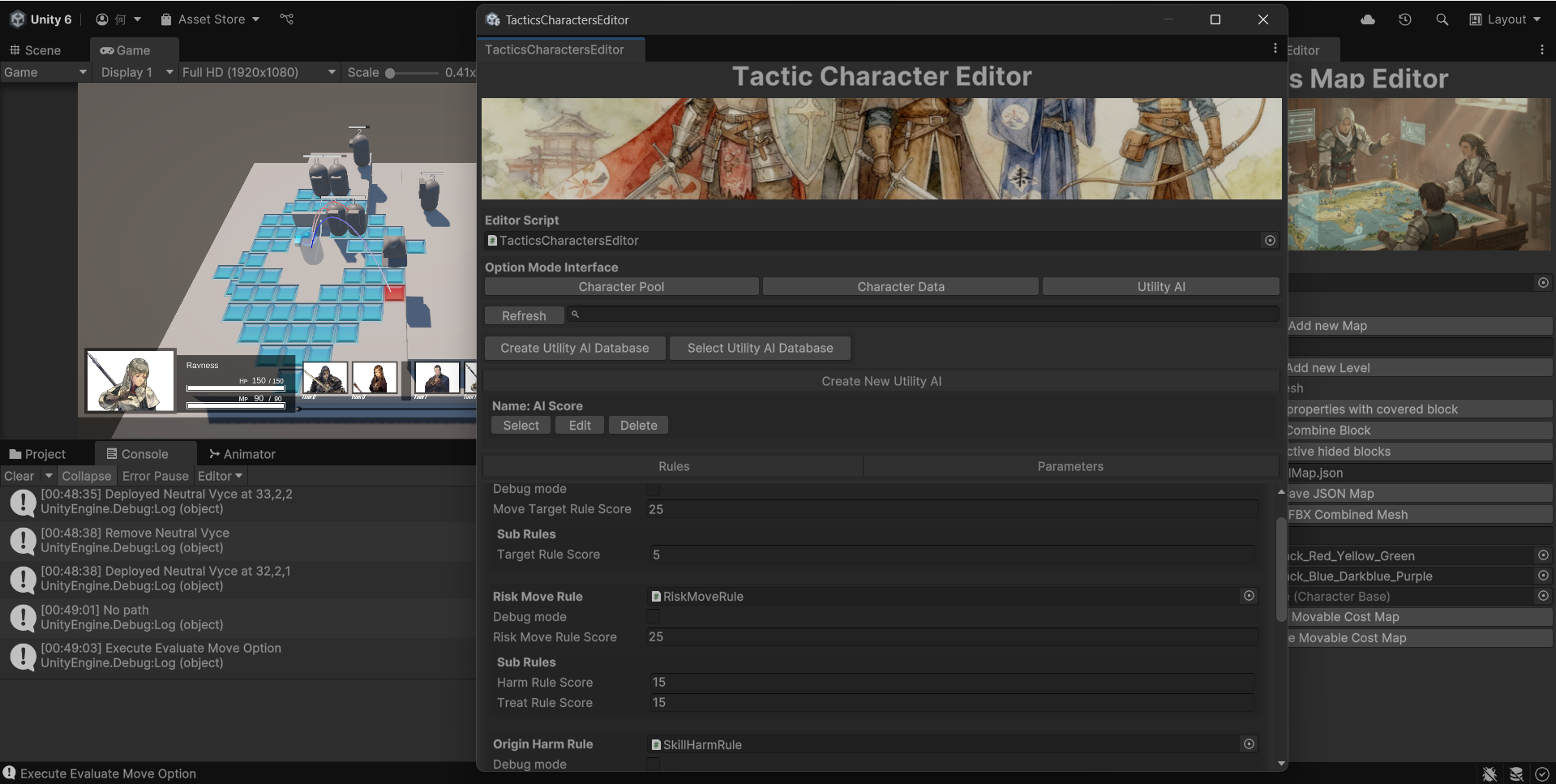The image size is (1556, 784).
Task: Click the object picker below Map Editor banner
Action: tap(1543, 283)
